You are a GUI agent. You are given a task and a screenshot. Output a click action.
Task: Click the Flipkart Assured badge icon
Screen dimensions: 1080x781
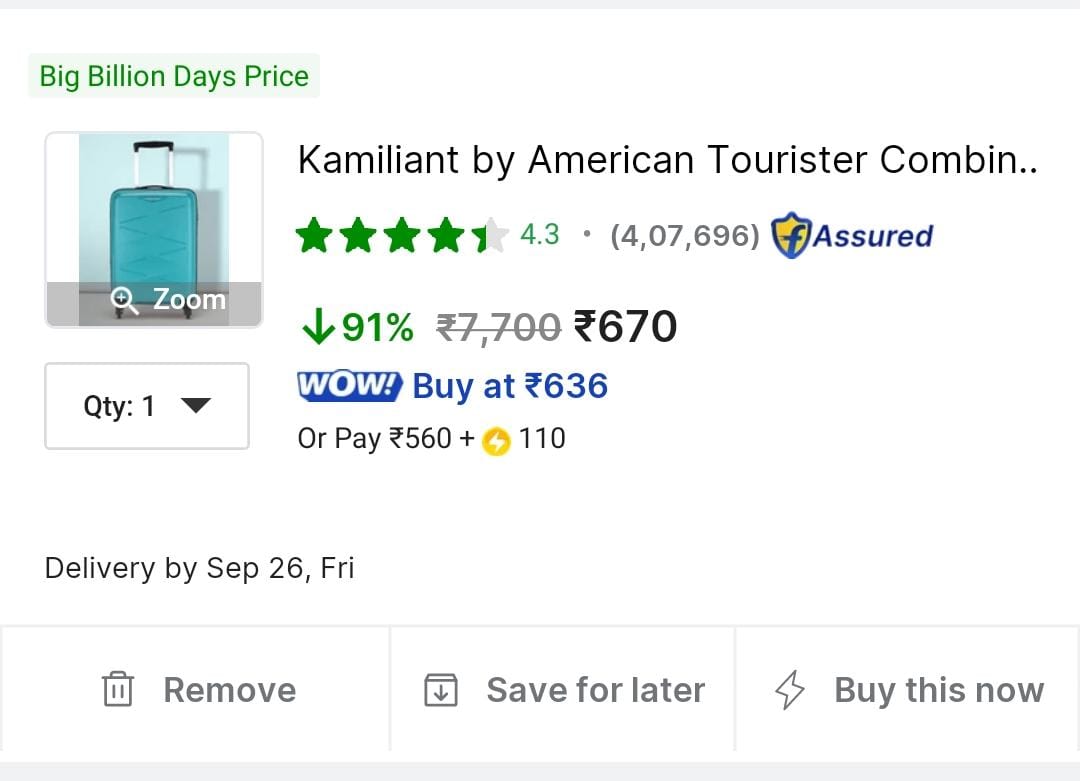coord(790,236)
